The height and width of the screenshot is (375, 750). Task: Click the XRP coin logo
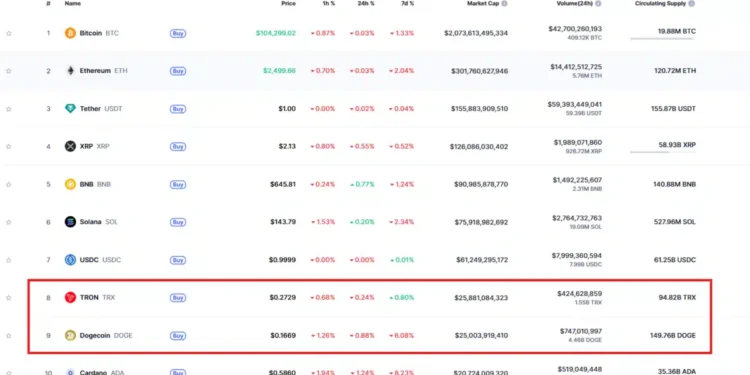[x=70, y=146]
